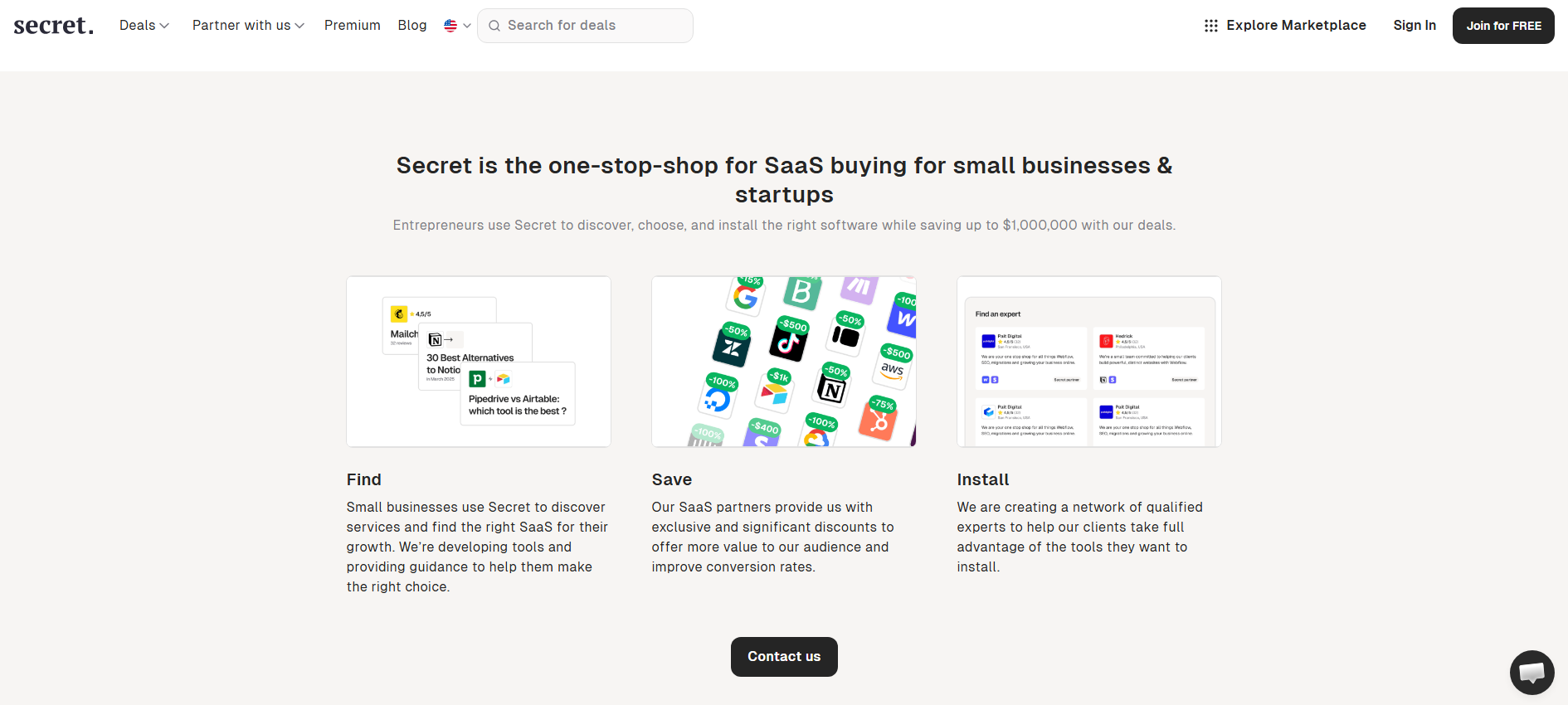Click the Find an expert thumbnail
This screenshot has height=705, width=1568.
click(1088, 362)
